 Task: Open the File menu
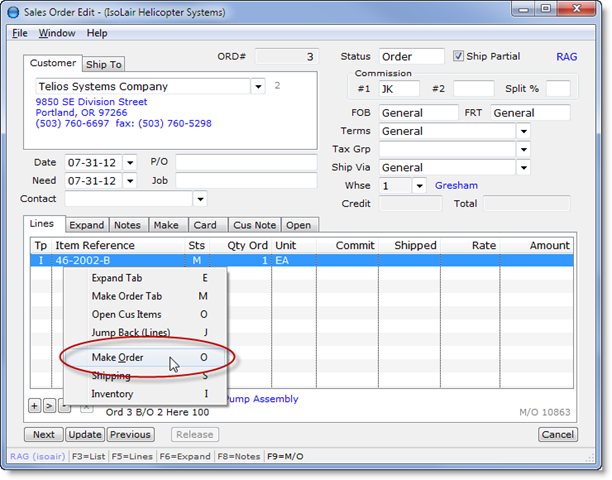pyautogui.click(x=20, y=33)
